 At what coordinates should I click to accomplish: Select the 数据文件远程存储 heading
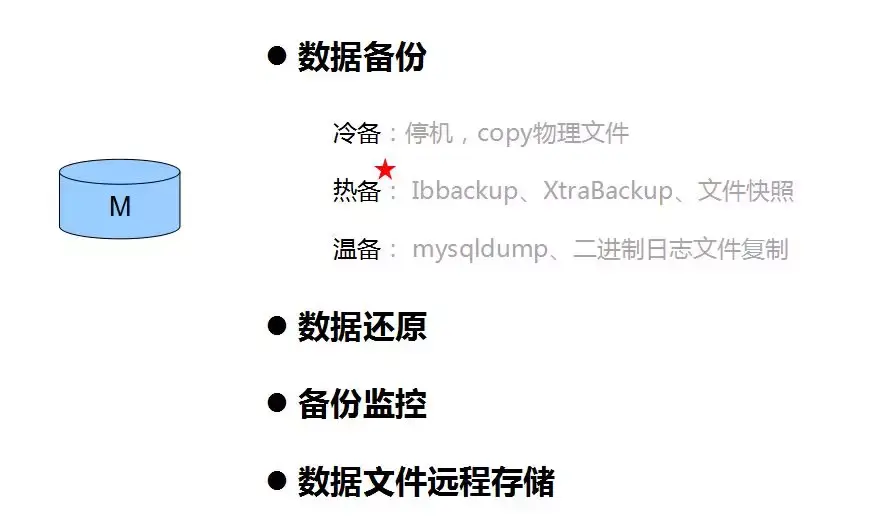426,482
